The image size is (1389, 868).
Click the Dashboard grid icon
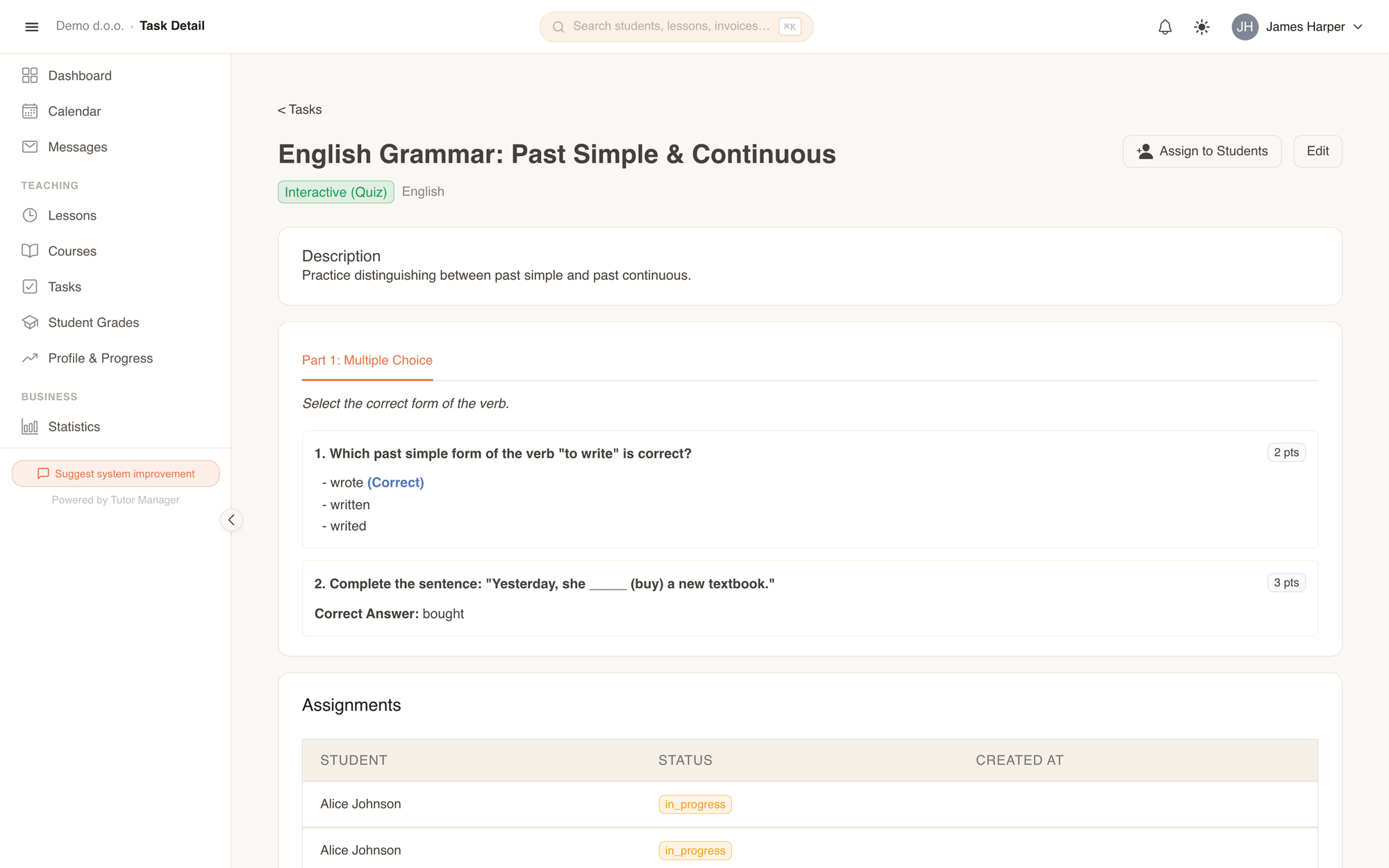click(x=30, y=75)
